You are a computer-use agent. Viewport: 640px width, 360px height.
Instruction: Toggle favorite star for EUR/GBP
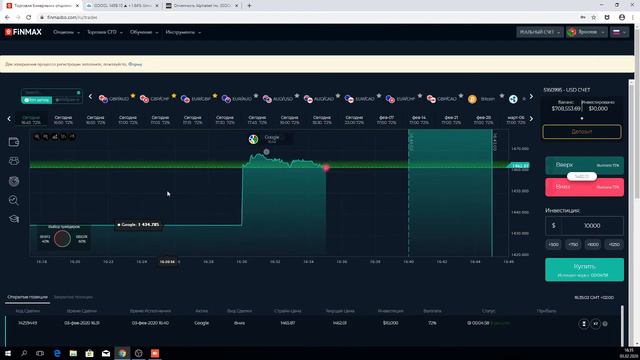(x=215, y=96)
